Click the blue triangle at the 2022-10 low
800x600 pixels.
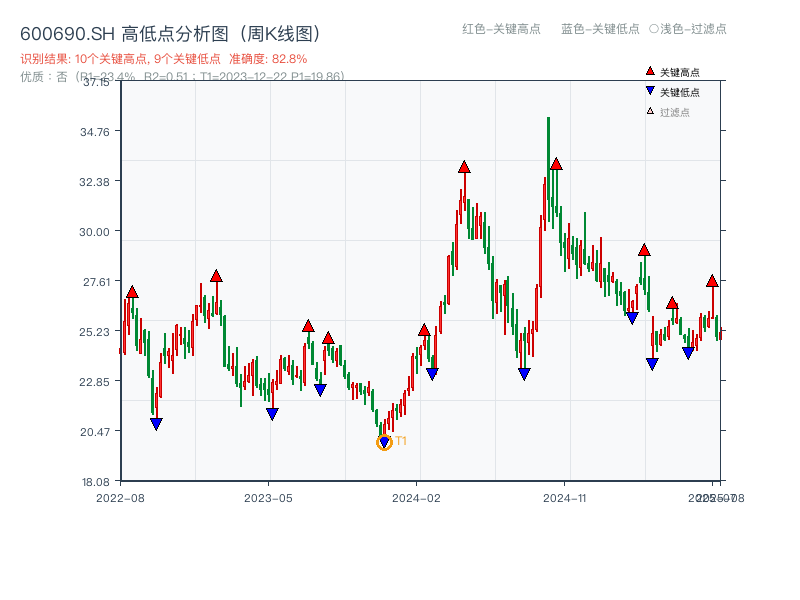pos(156,422)
